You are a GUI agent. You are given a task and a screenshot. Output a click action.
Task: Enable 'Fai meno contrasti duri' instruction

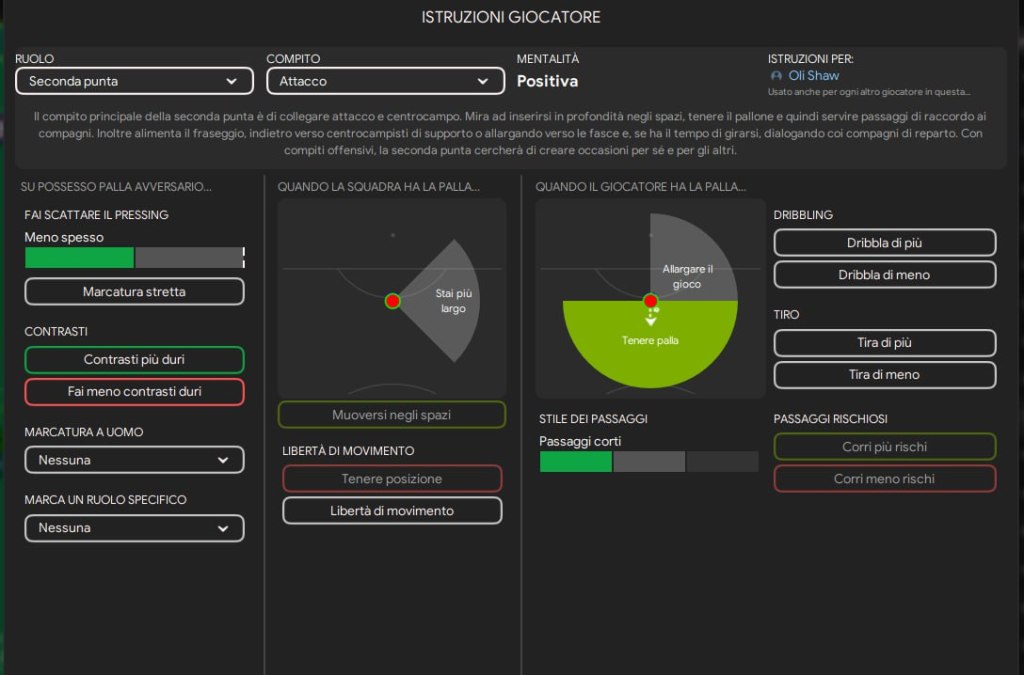(134, 392)
